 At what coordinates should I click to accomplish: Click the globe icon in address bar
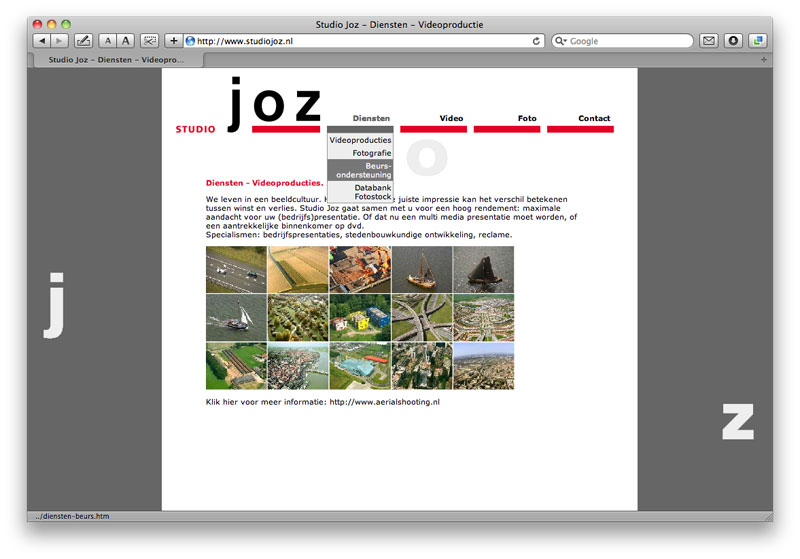pyautogui.click(x=190, y=41)
